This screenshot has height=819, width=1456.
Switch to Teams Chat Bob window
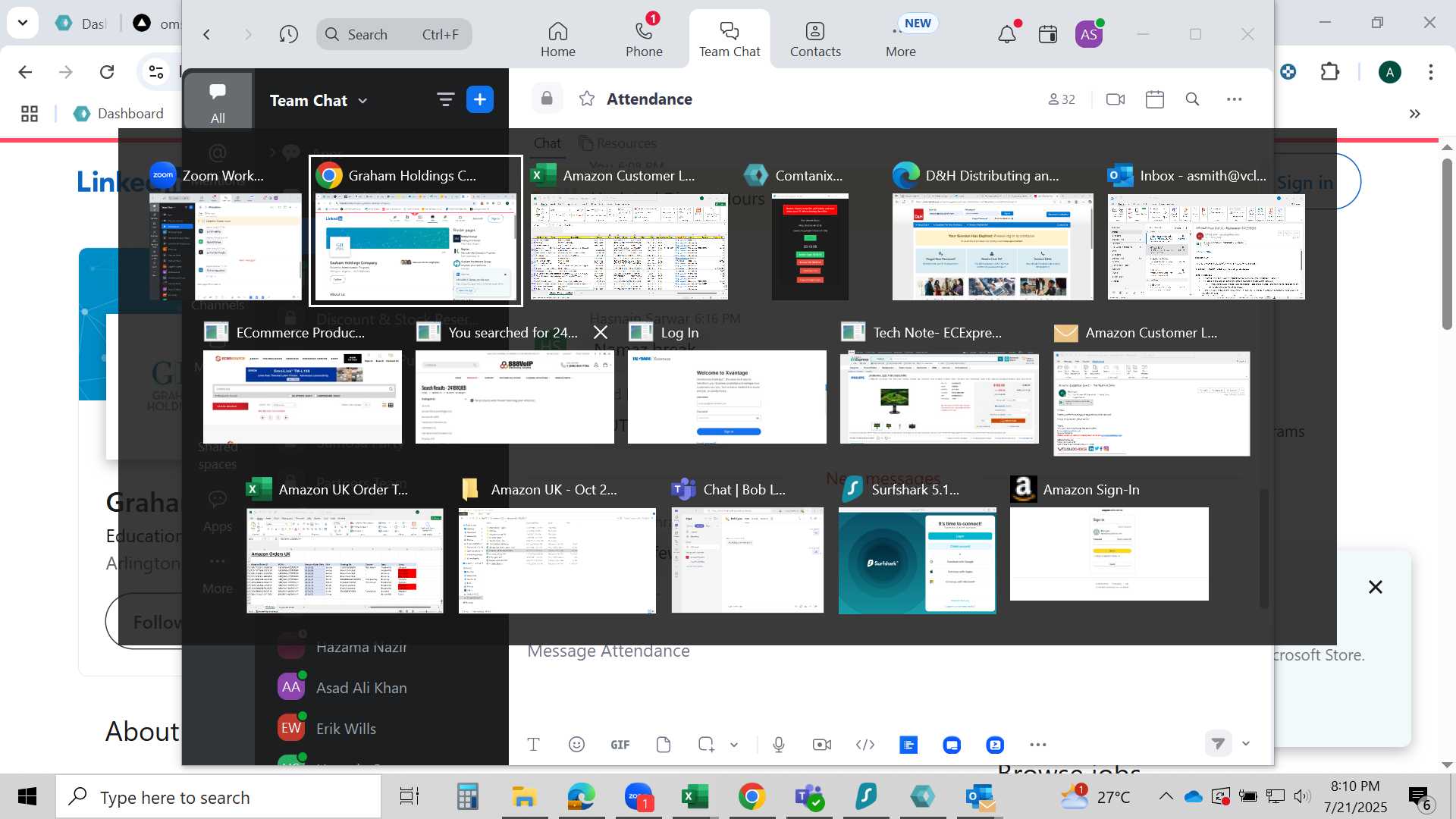point(748,560)
